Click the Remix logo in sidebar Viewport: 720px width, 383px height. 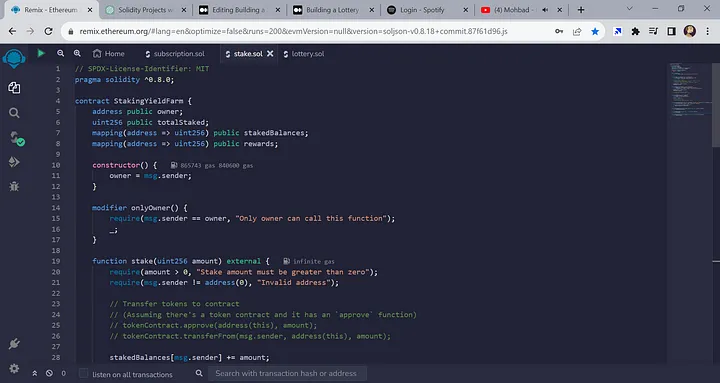14,58
